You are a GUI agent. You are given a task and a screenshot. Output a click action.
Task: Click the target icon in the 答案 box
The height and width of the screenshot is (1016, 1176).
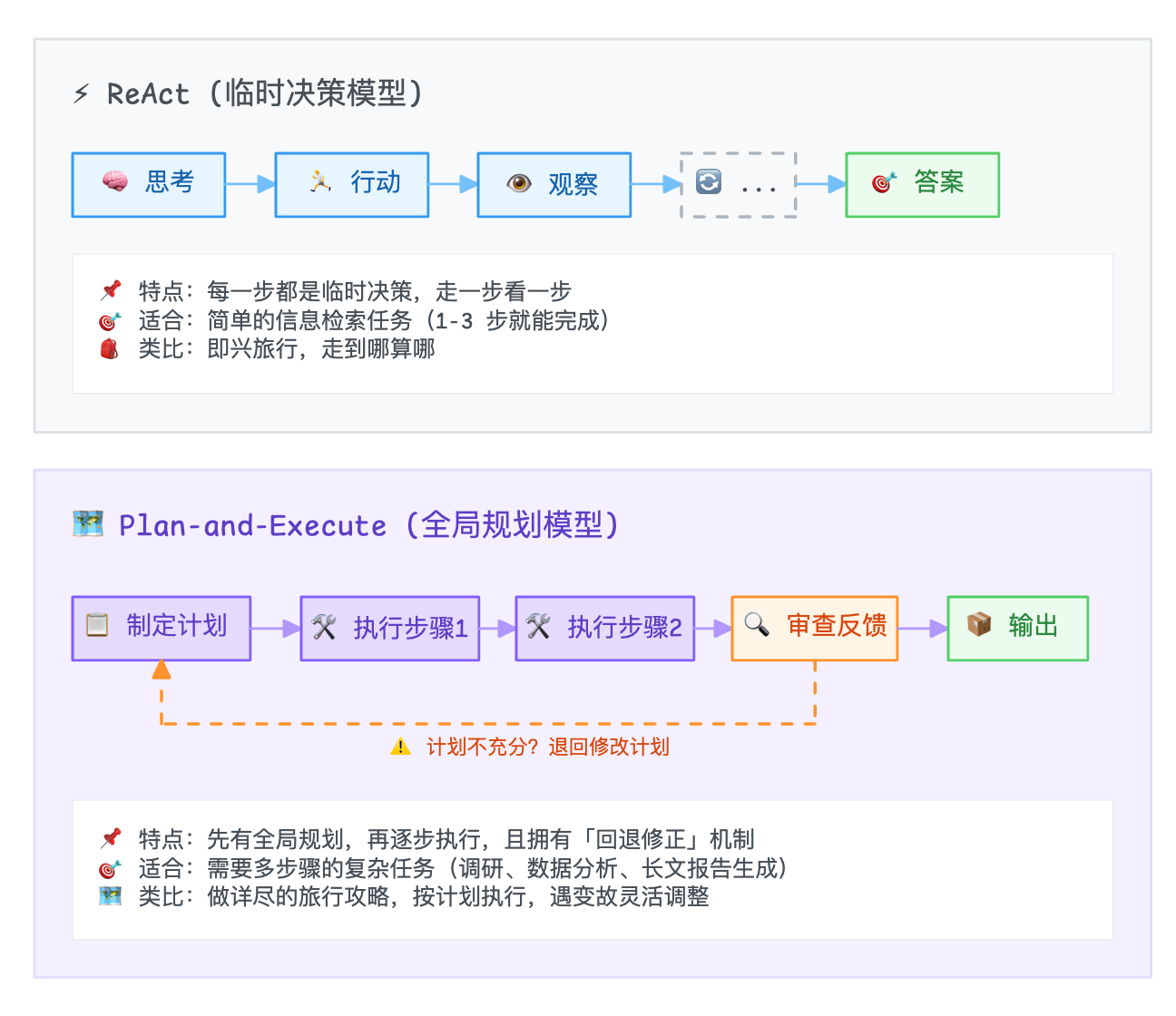(884, 182)
